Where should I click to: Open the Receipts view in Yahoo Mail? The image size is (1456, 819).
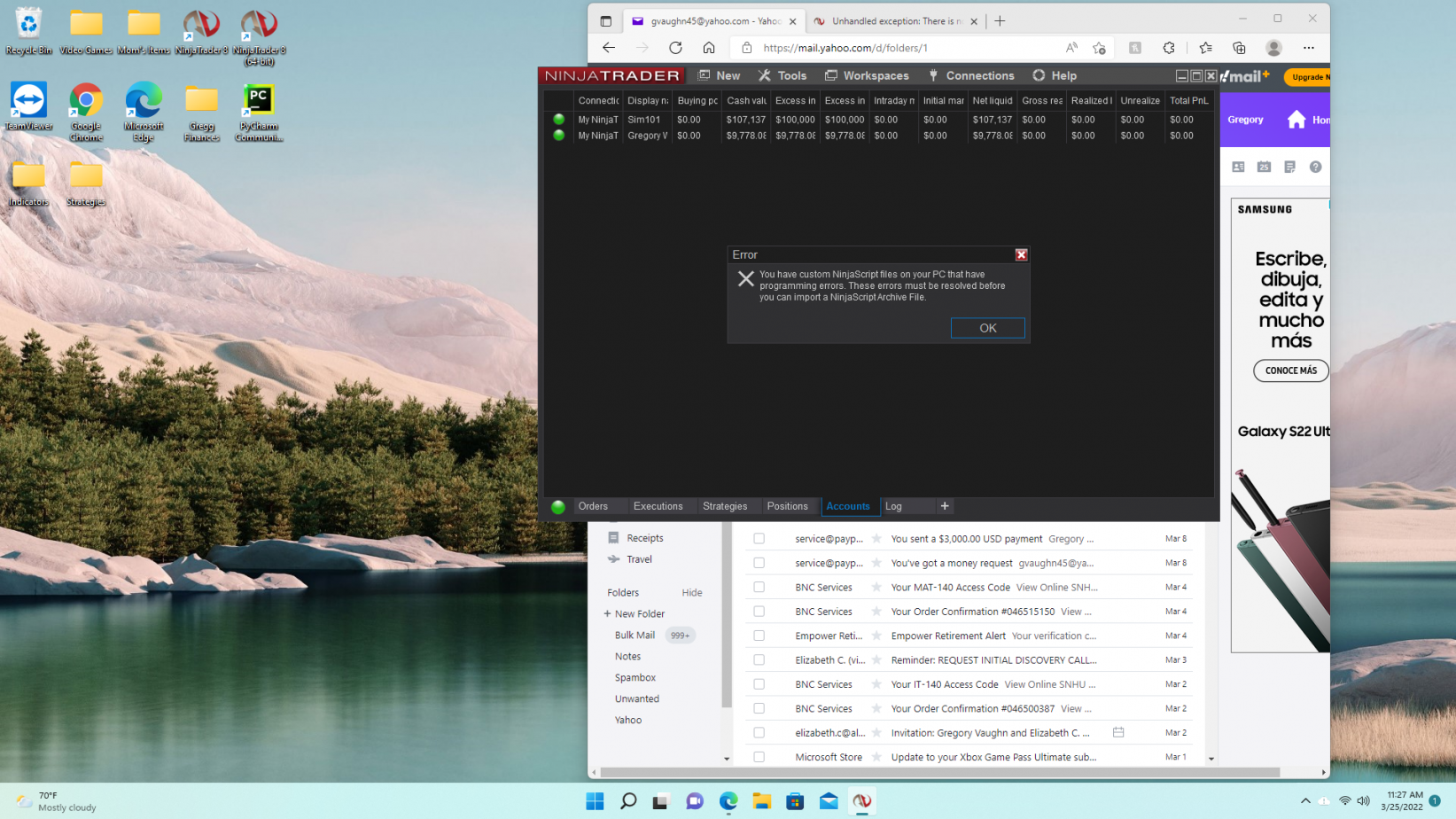pos(645,538)
